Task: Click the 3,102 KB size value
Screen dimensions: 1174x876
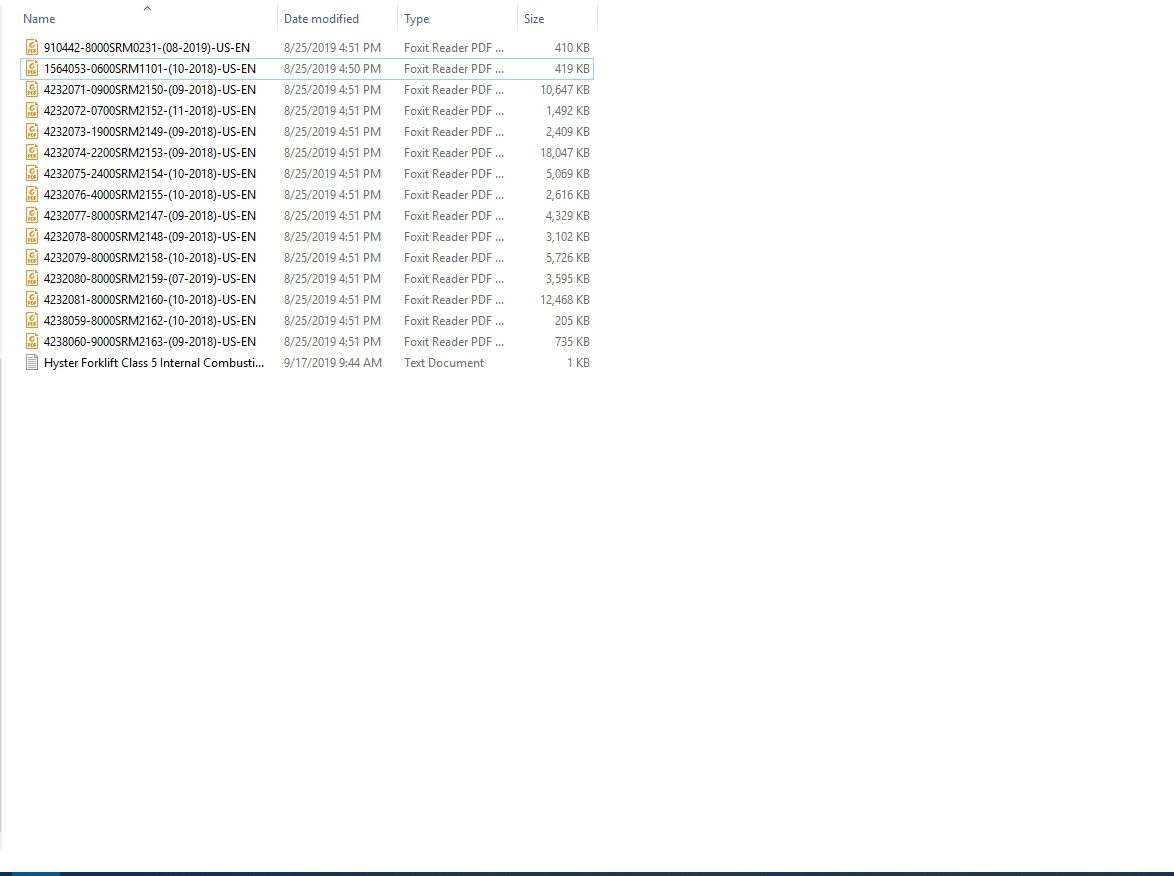Action: click(x=568, y=236)
